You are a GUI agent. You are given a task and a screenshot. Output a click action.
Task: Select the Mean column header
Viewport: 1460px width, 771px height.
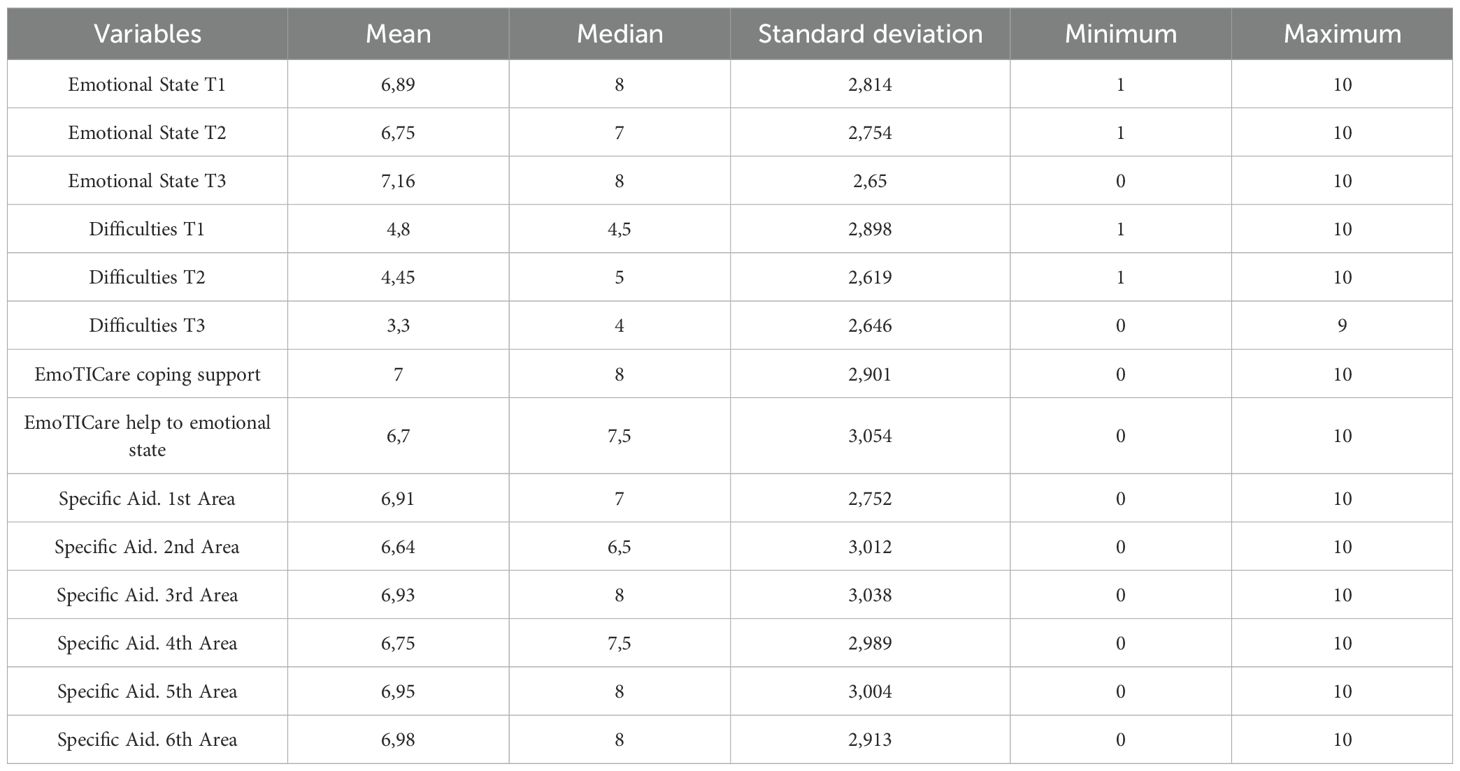tap(398, 34)
